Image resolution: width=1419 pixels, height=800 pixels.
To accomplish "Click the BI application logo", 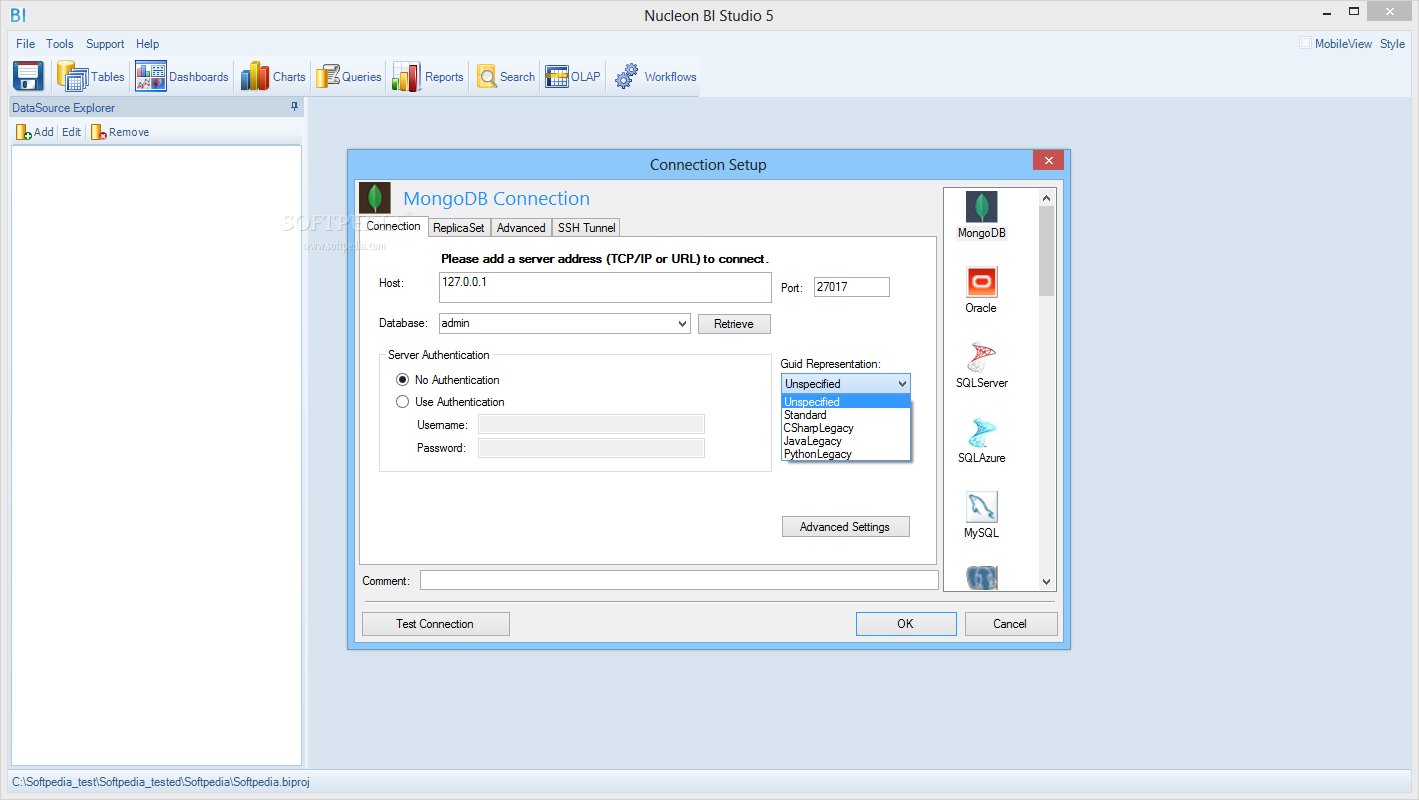I will pyautogui.click(x=18, y=15).
